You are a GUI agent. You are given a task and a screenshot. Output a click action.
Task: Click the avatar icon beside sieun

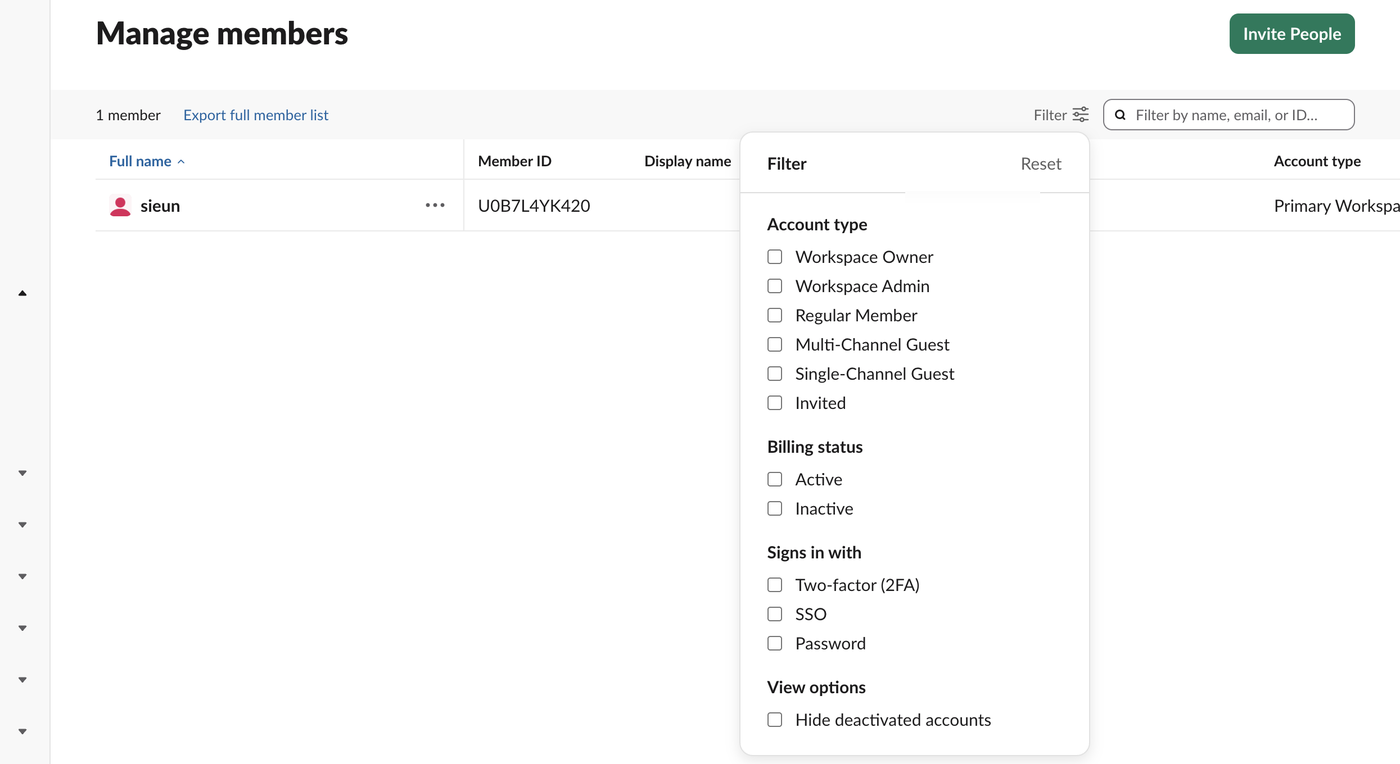(120, 206)
